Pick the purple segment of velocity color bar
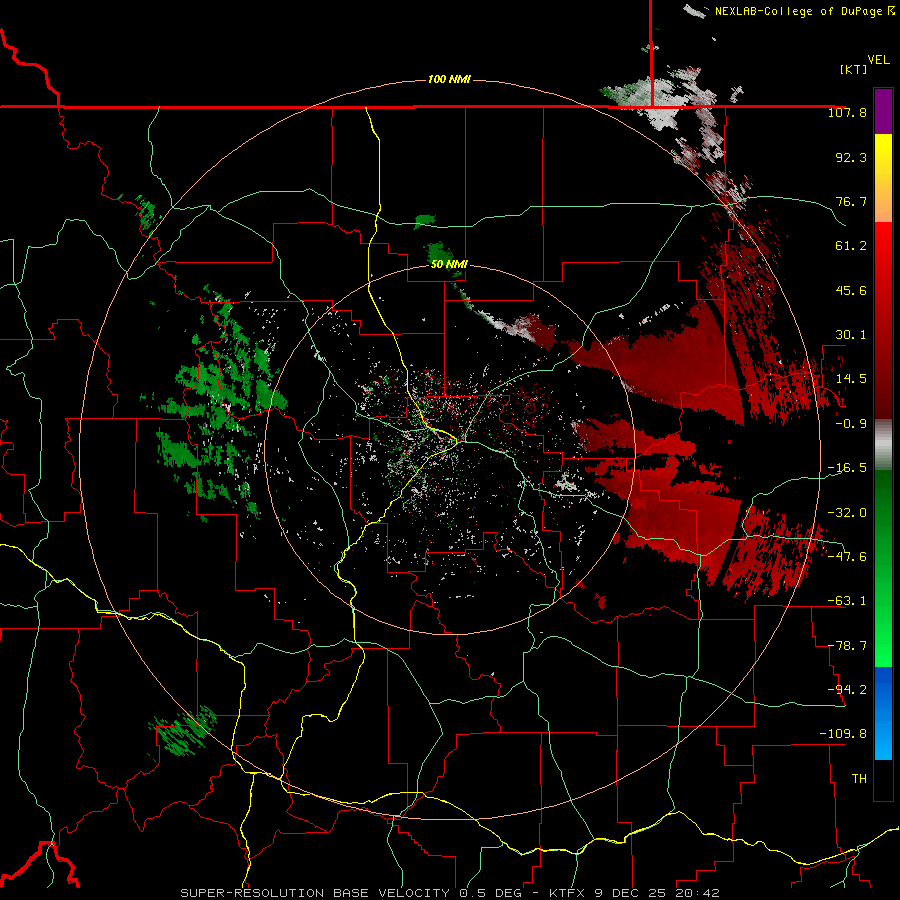Viewport: 900px width, 900px height. (883, 111)
